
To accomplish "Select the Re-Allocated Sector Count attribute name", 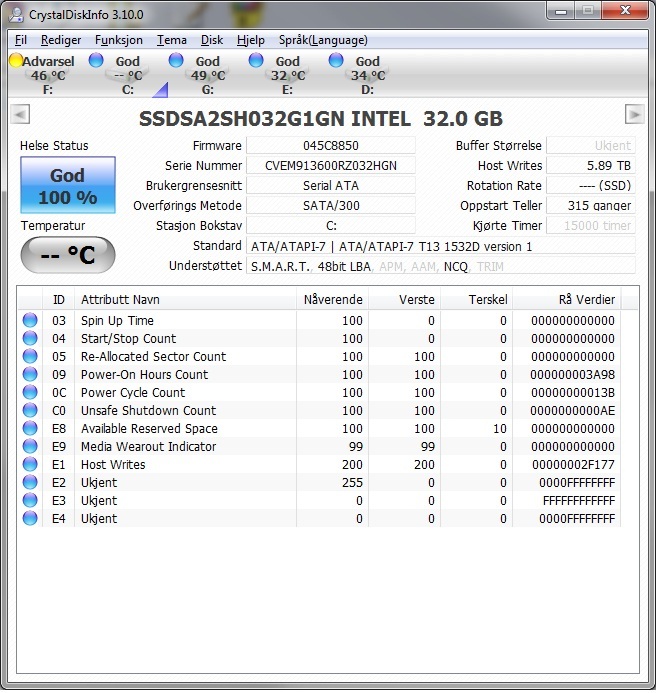I will 153,356.
